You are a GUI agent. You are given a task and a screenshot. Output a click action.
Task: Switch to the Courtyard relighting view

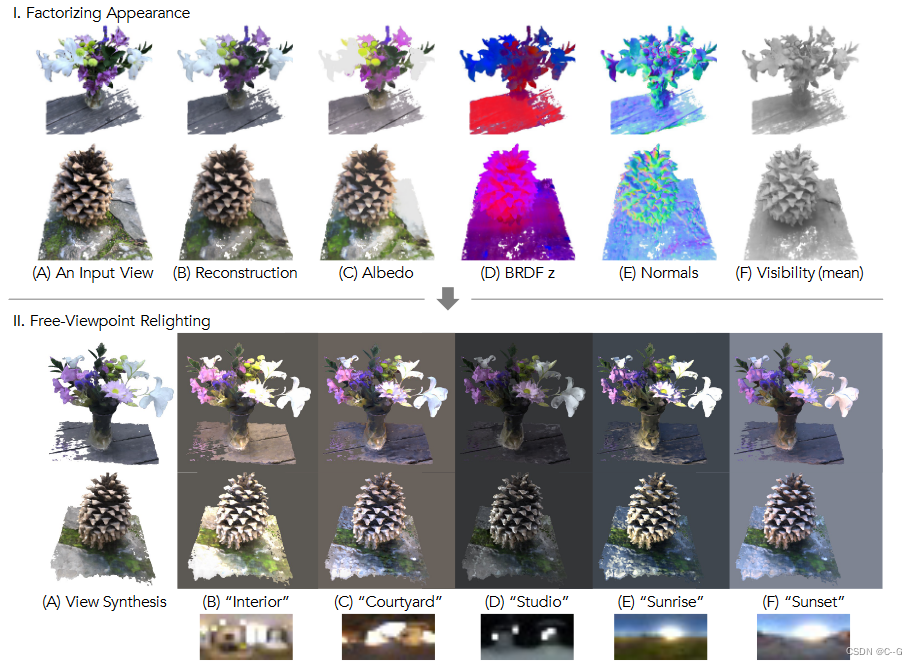click(386, 460)
